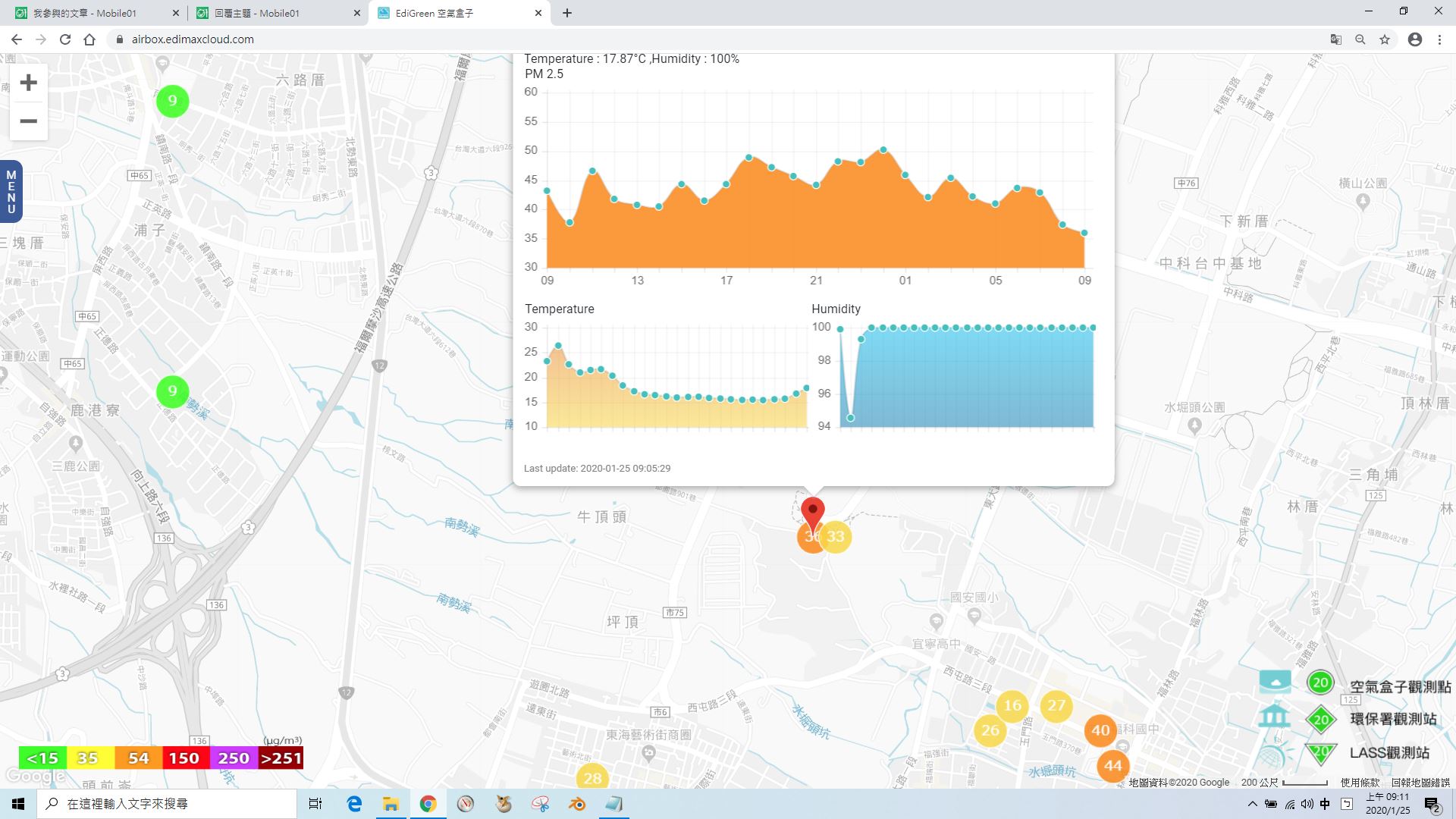
Task: Click the lowest humidity data point near 94
Action: coord(850,418)
